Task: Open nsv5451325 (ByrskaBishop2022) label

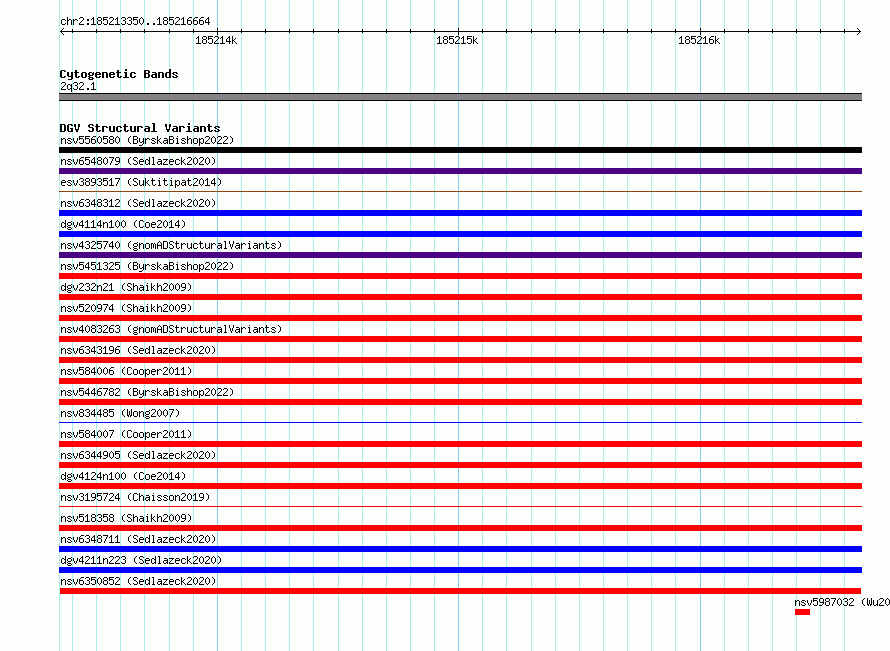Action: click(x=147, y=266)
